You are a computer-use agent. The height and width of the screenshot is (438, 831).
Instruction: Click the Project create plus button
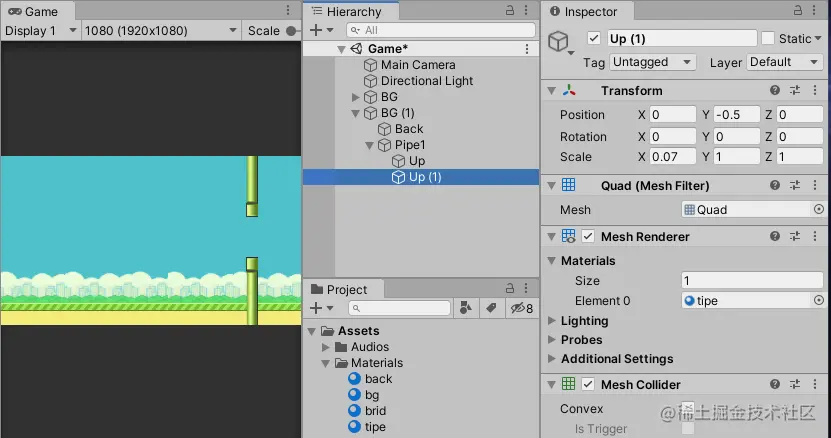tap(316, 308)
